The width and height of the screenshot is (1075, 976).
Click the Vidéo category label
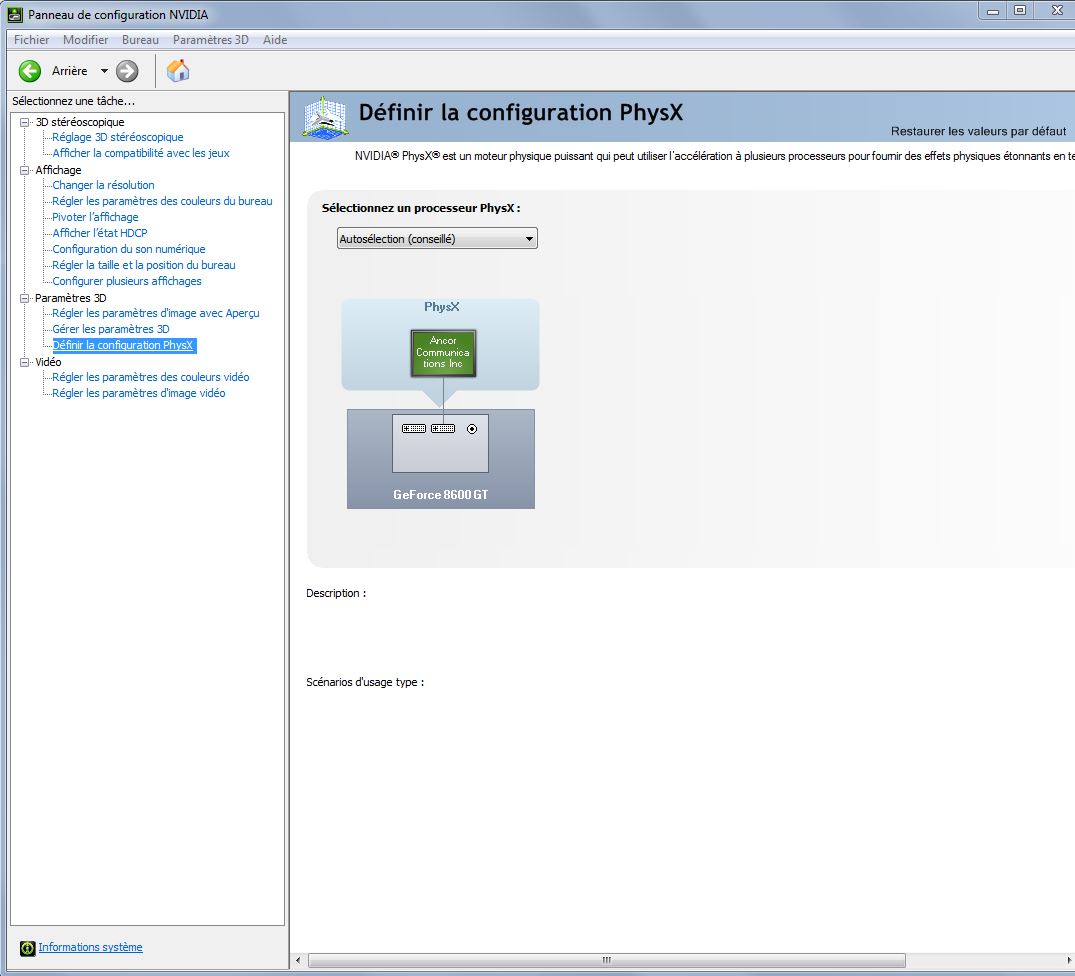48,362
